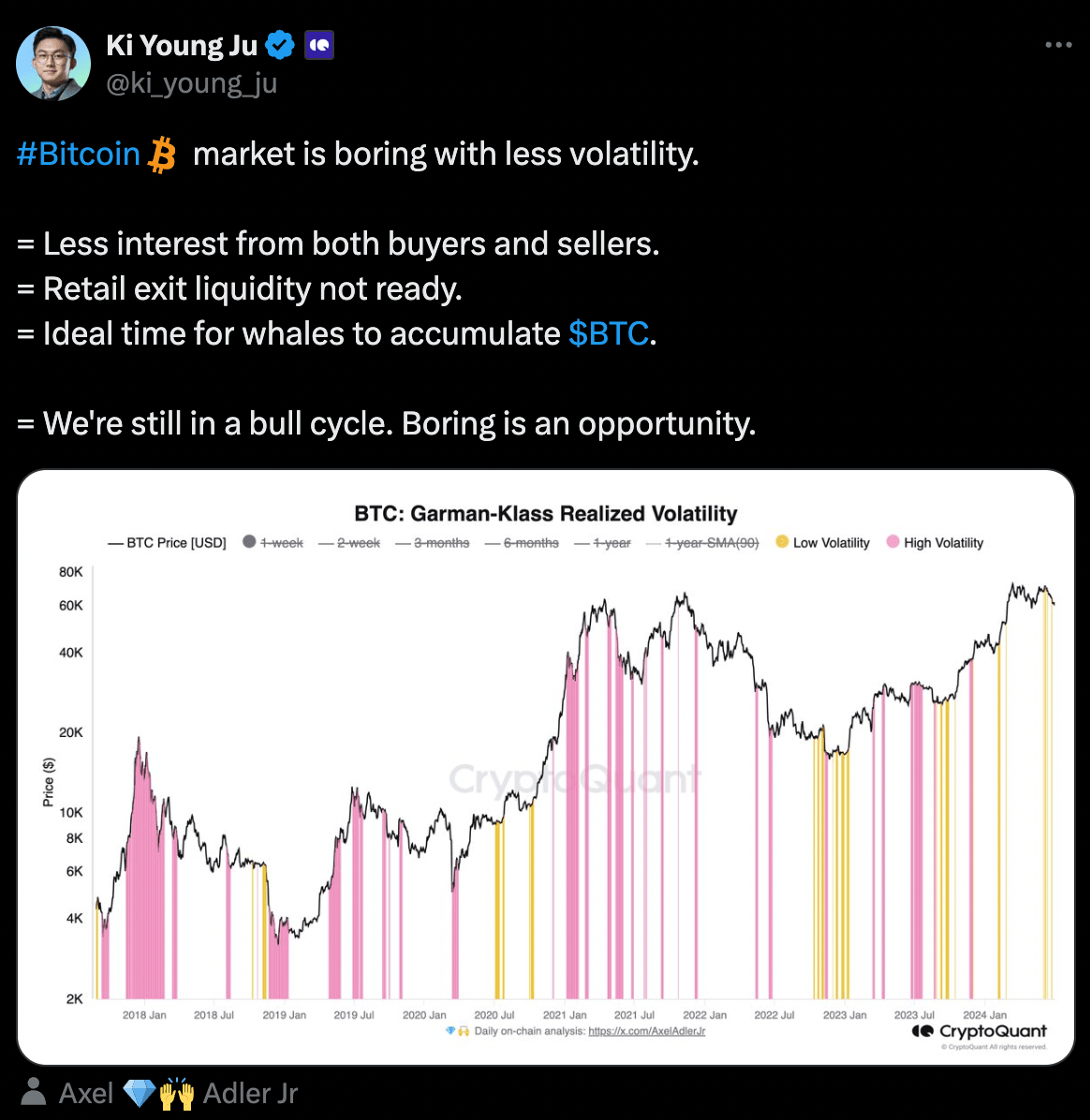Click the blue verified checkmark badge
Viewport: 1090px width, 1120px height.
[x=279, y=44]
